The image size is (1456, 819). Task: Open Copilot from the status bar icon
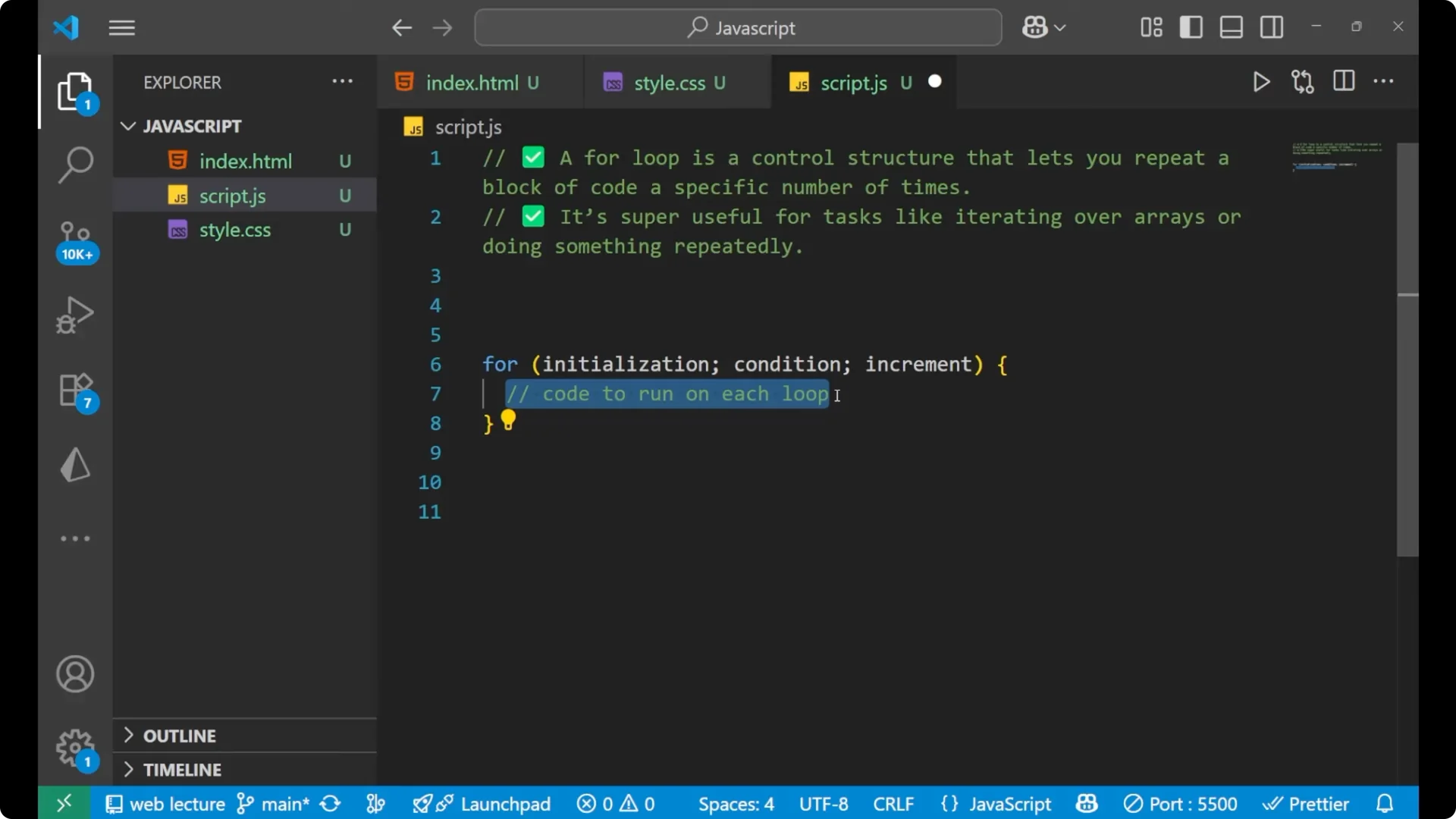[1086, 803]
